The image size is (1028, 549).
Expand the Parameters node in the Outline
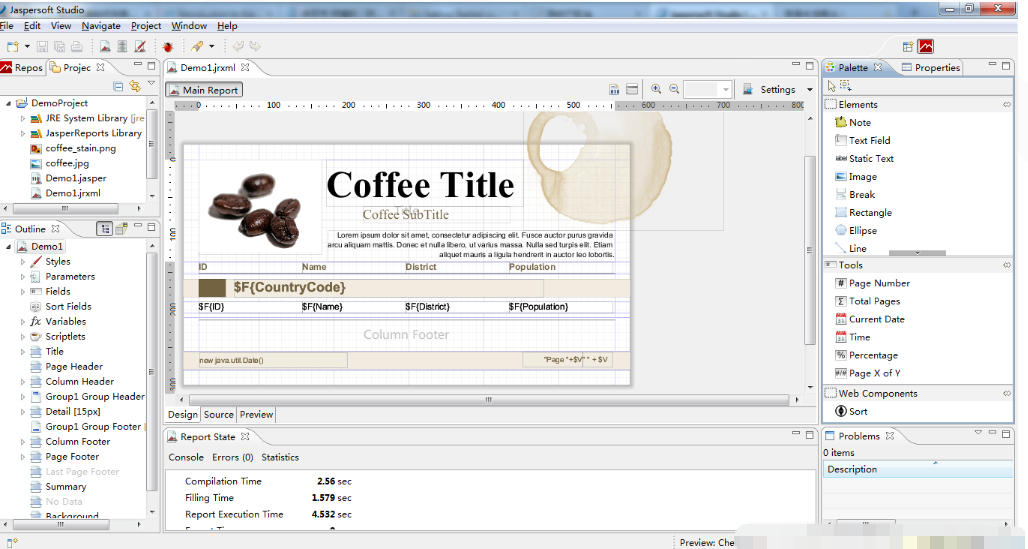(x=23, y=277)
